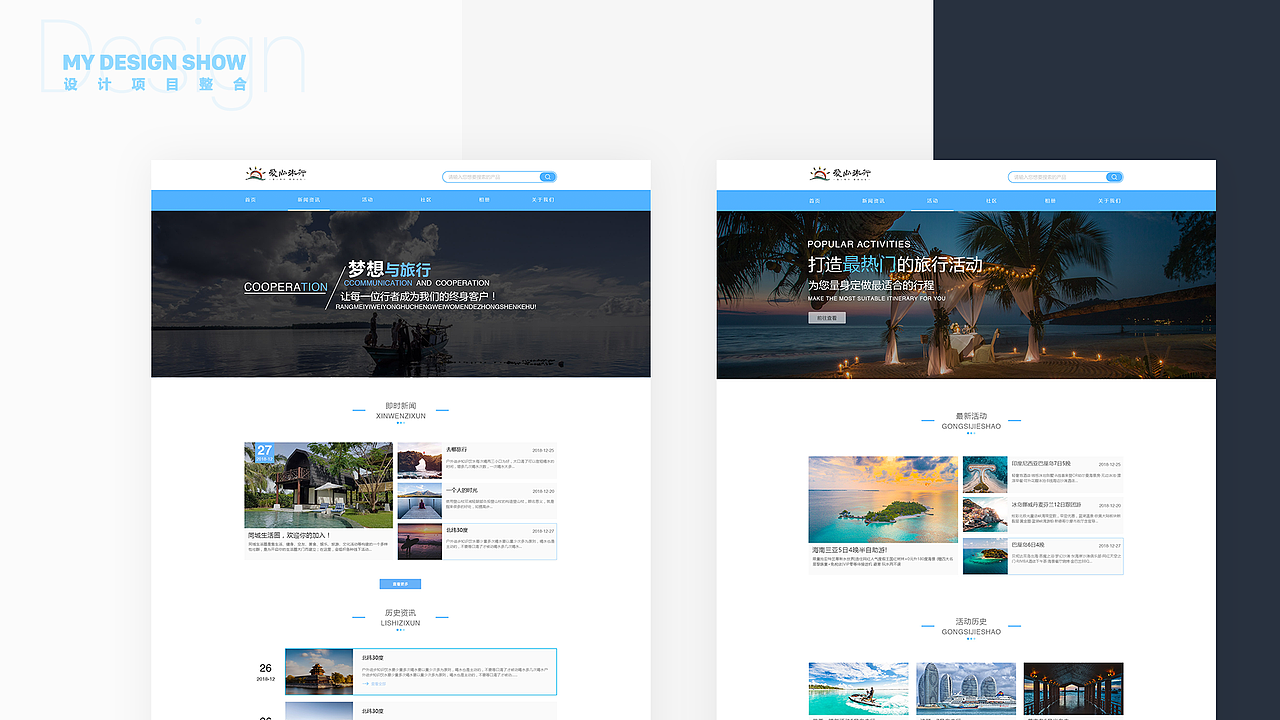The image size is (1280, 720).
Task: Go to 社区 in the right page navigation
Action: [x=991, y=201]
